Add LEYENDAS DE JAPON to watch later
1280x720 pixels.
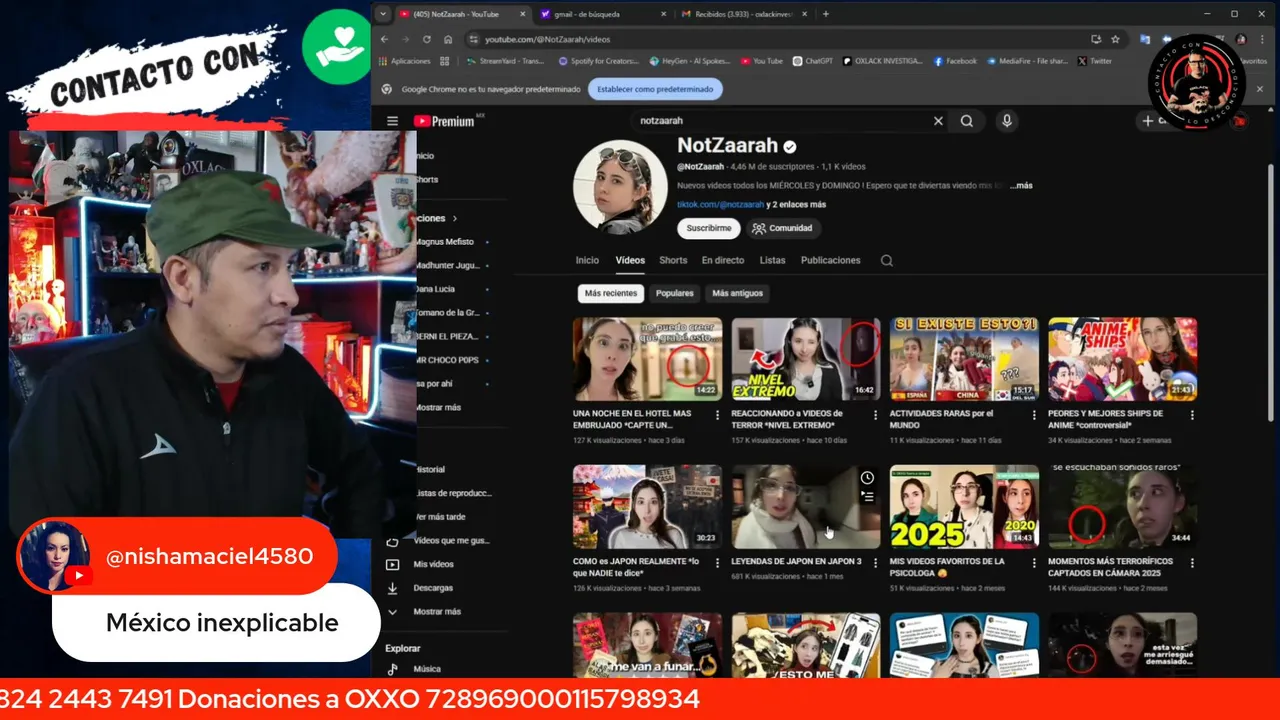pyautogui.click(x=867, y=478)
